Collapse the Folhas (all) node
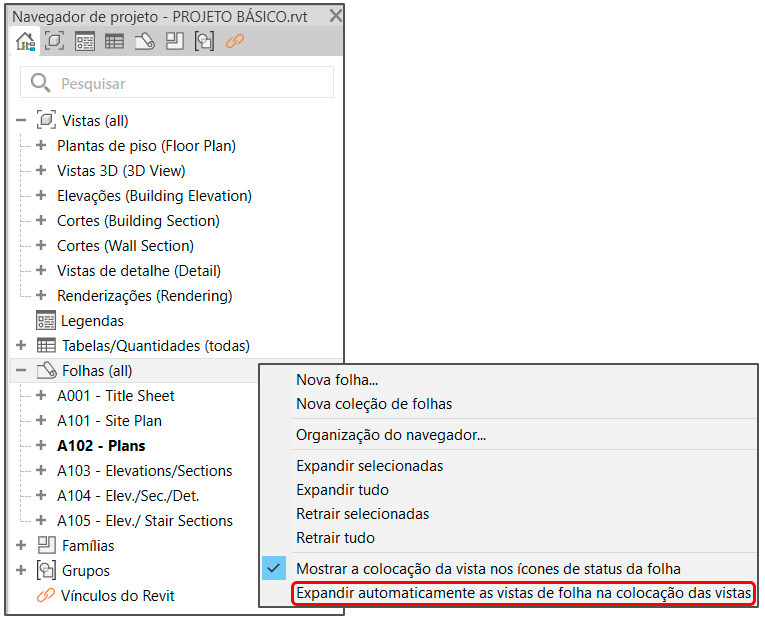This screenshot has height=622, width=765. pos(21,370)
